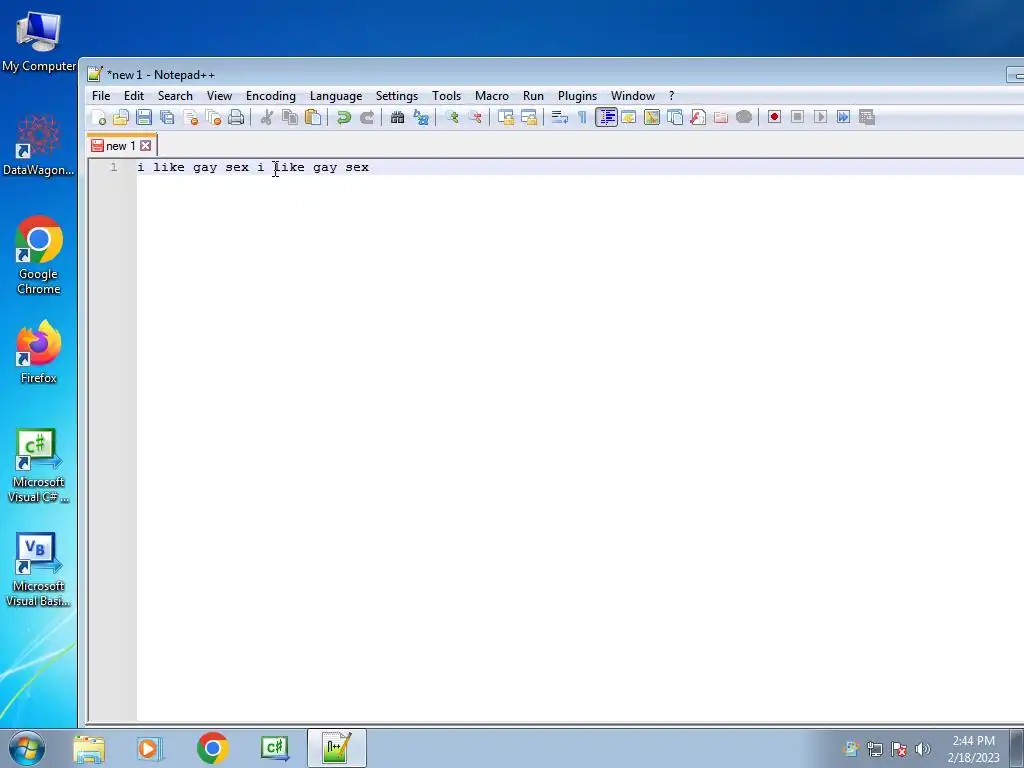This screenshot has height=768, width=1024.
Task: Open the Function List panel icon
Action: [698, 118]
